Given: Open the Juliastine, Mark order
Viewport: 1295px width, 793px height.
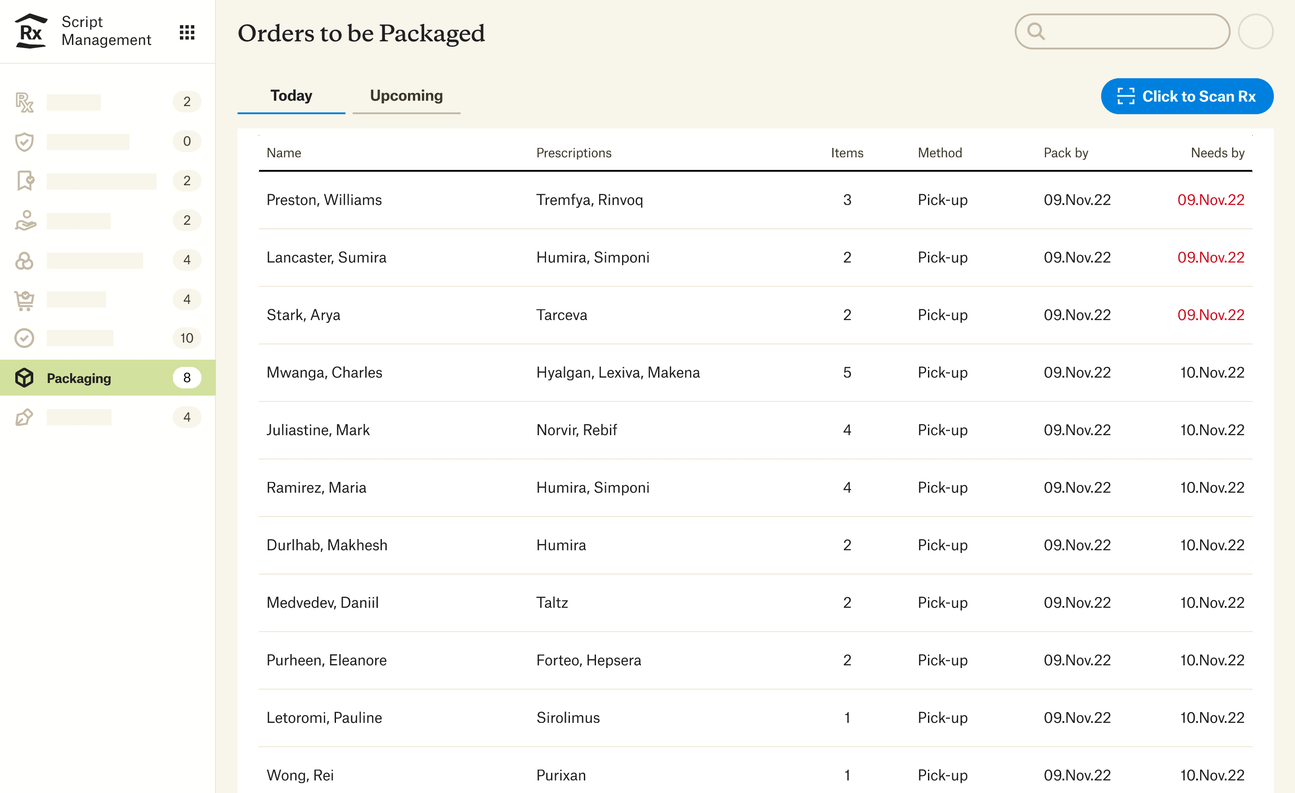Looking at the screenshot, I should (755, 430).
